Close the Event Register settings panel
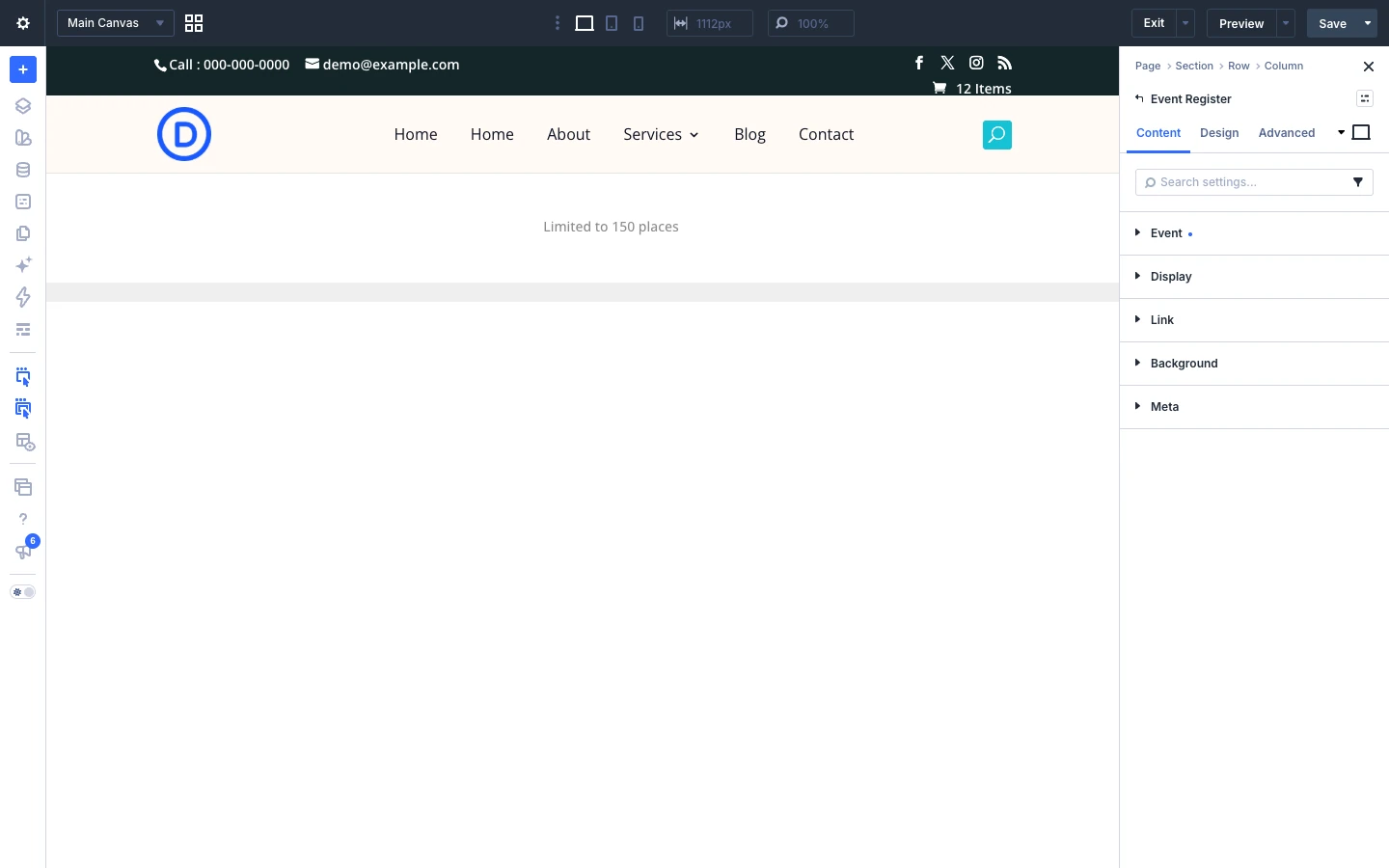 1369,67
